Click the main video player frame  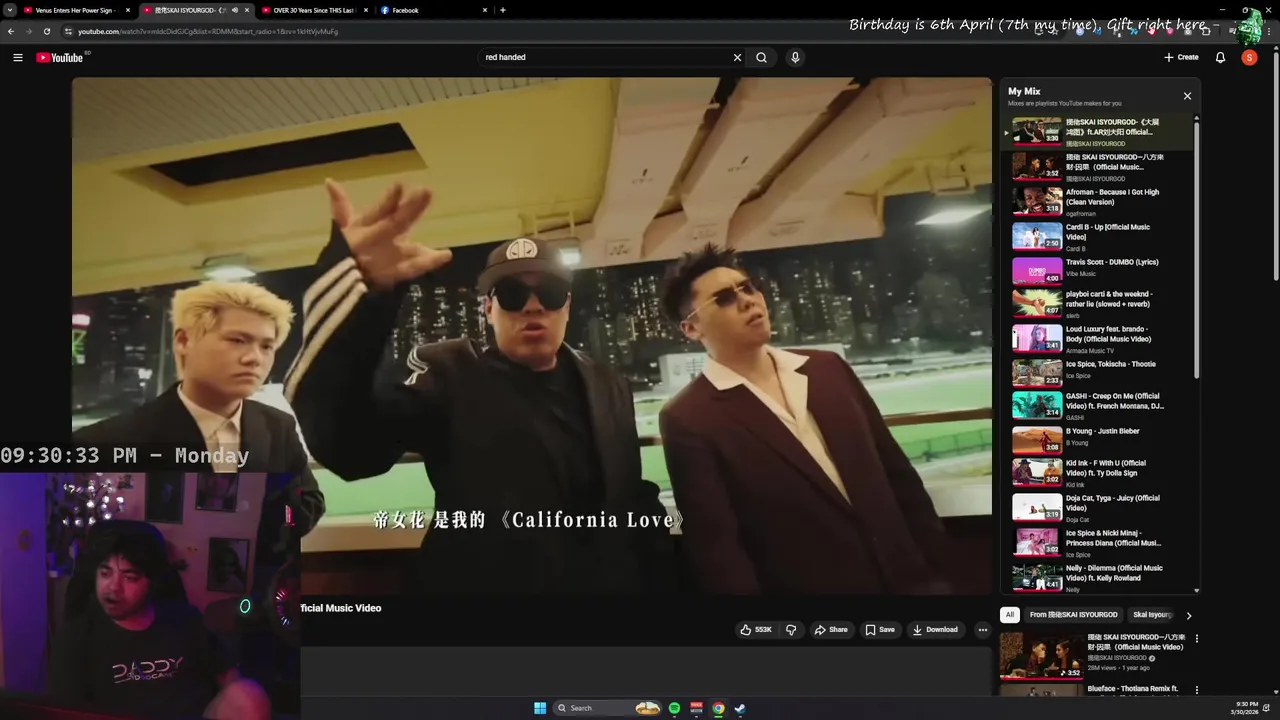pyautogui.click(x=531, y=336)
